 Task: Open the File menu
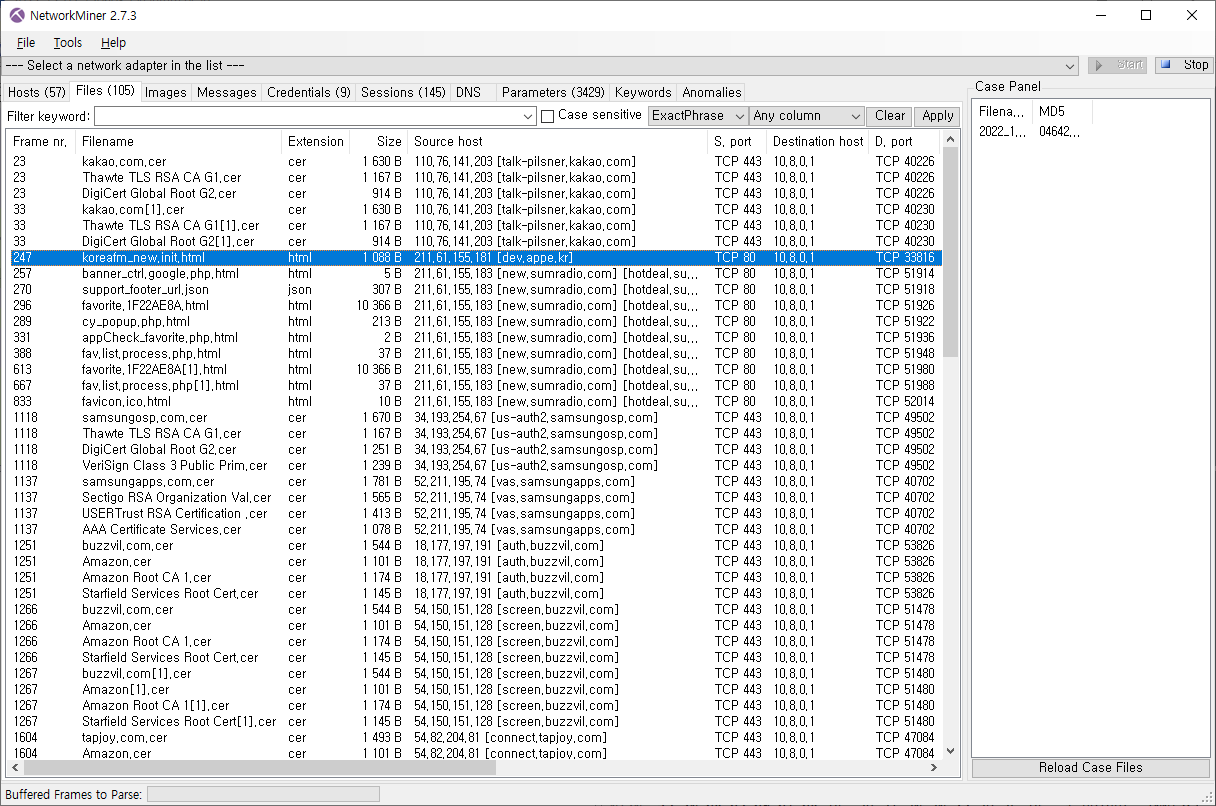click(x=26, y=43)
